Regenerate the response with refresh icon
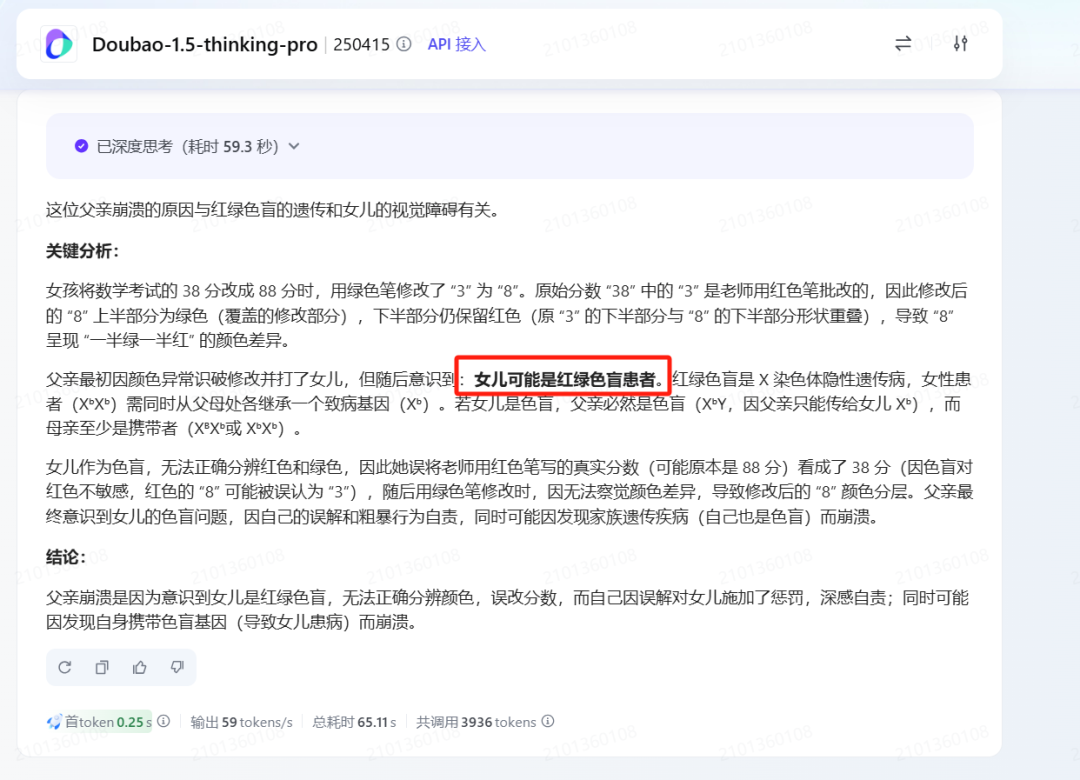Viewport: 1080px width, 780px height. (x=65, y=667)
